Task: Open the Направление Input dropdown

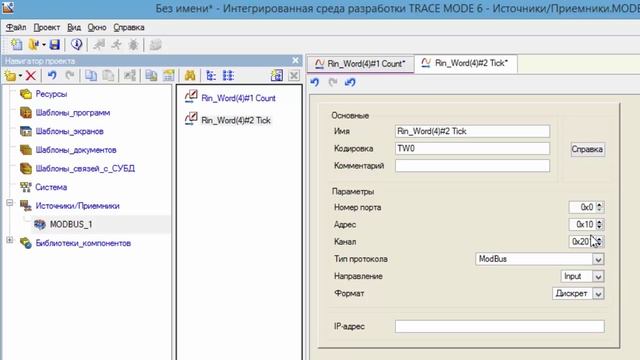Action: pos(598,276)
